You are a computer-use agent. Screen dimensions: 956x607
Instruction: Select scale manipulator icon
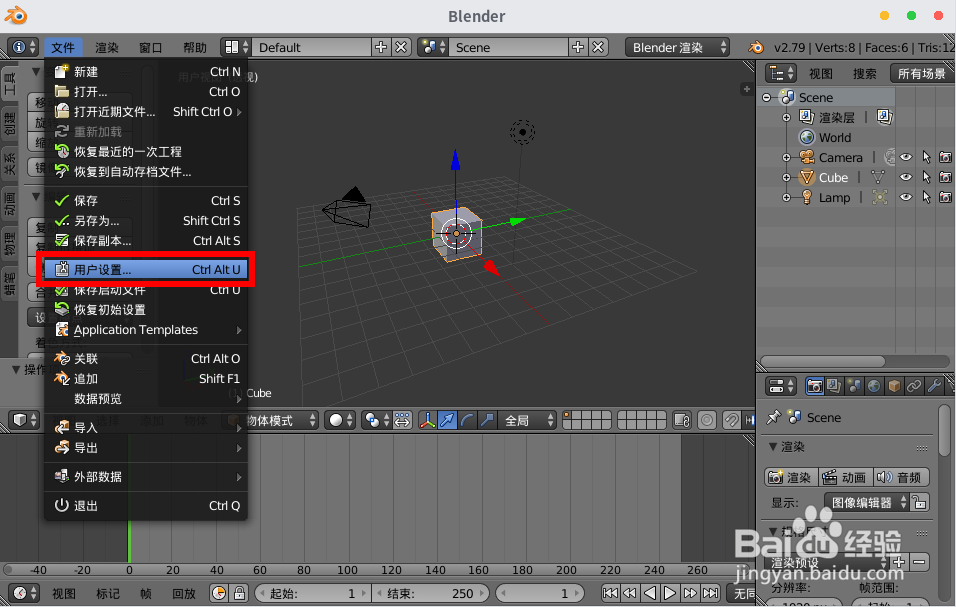click(x=487, y=420)
